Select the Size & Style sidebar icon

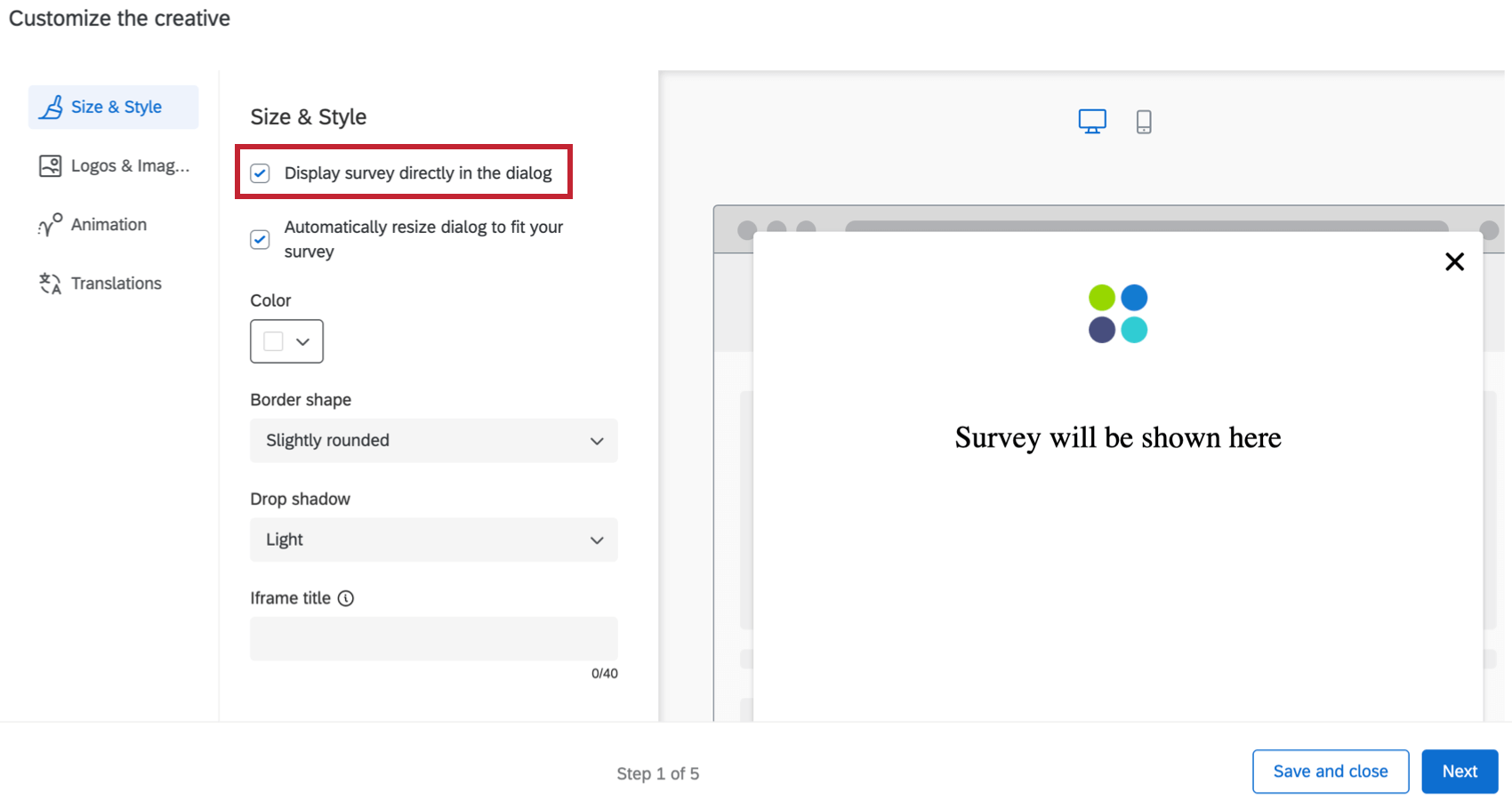pyautogui.click(x=51, y=107)
